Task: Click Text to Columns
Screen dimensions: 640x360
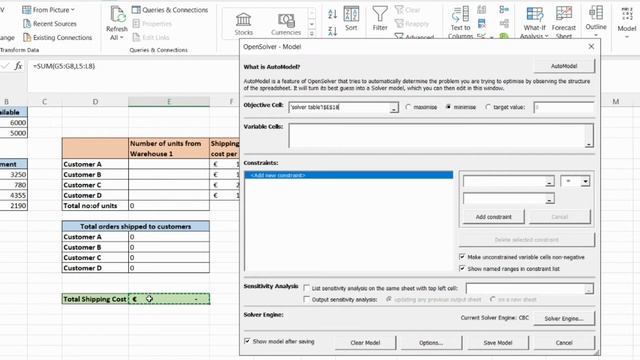Action: pyautogui.click(x=460, y=22)
